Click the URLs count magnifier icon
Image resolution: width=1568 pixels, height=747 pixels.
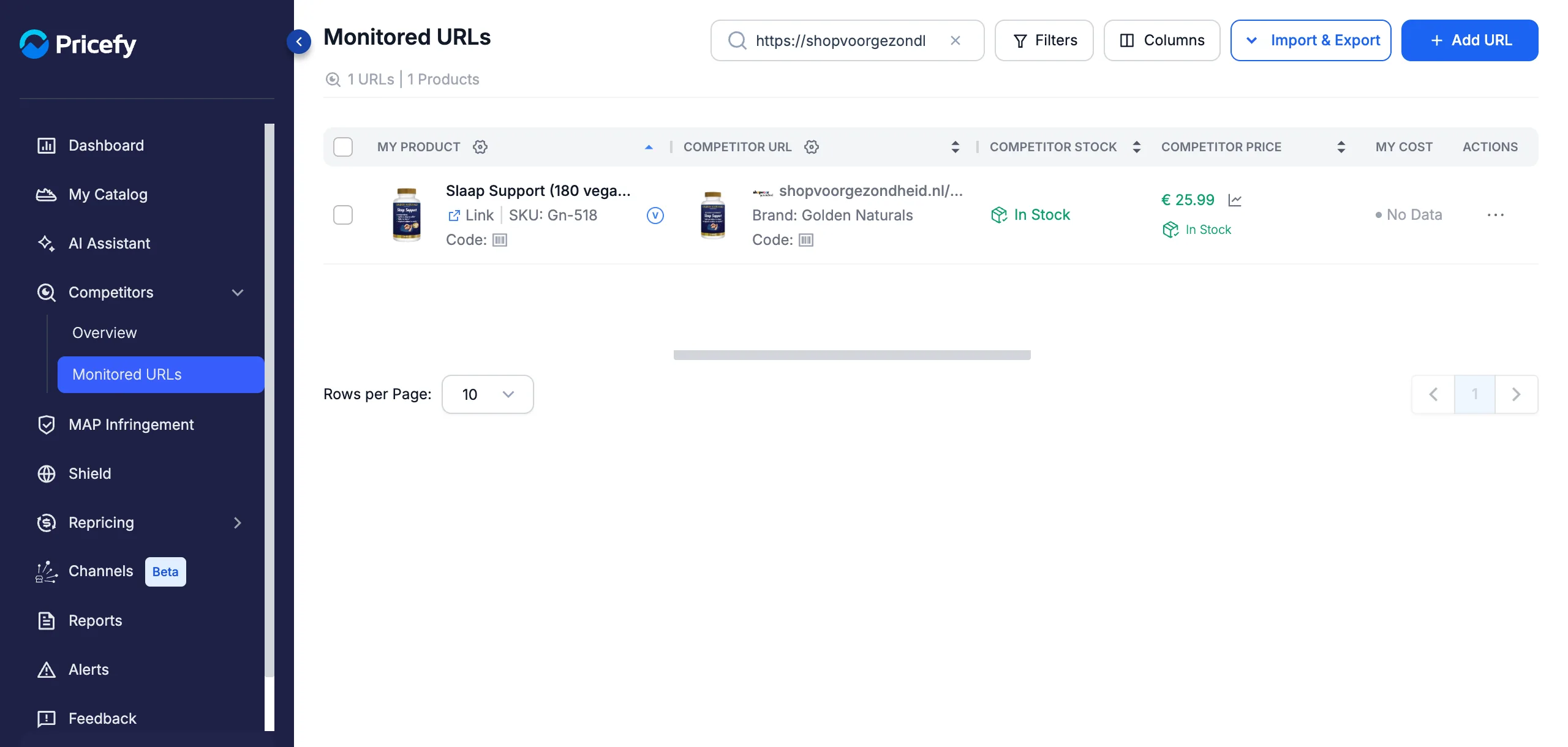333,80
